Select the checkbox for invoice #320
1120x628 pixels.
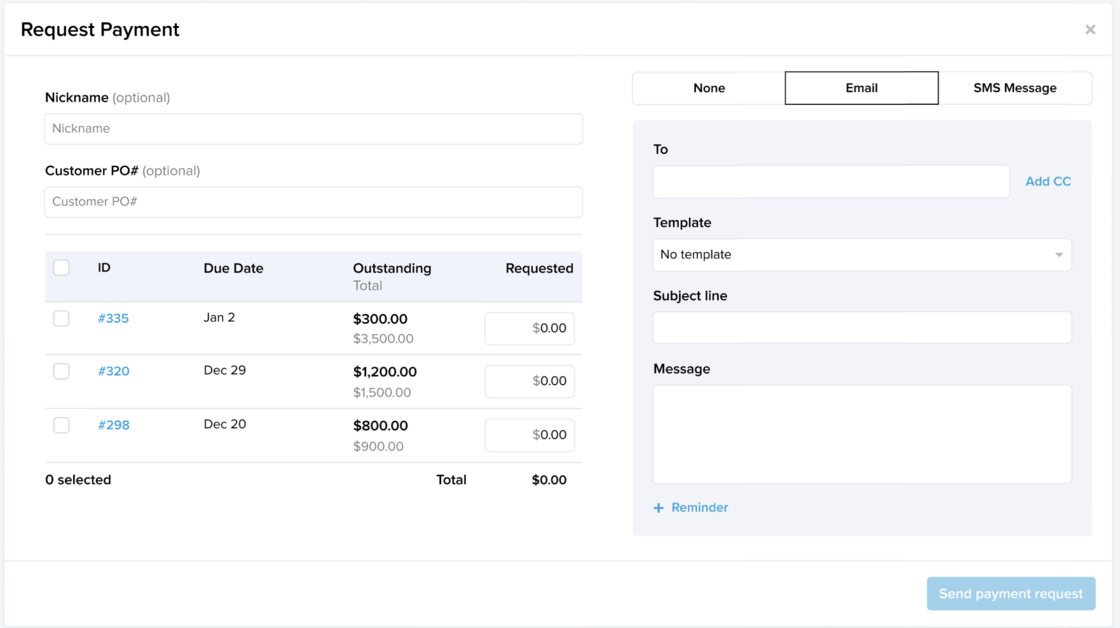click(x=61, y=371)
